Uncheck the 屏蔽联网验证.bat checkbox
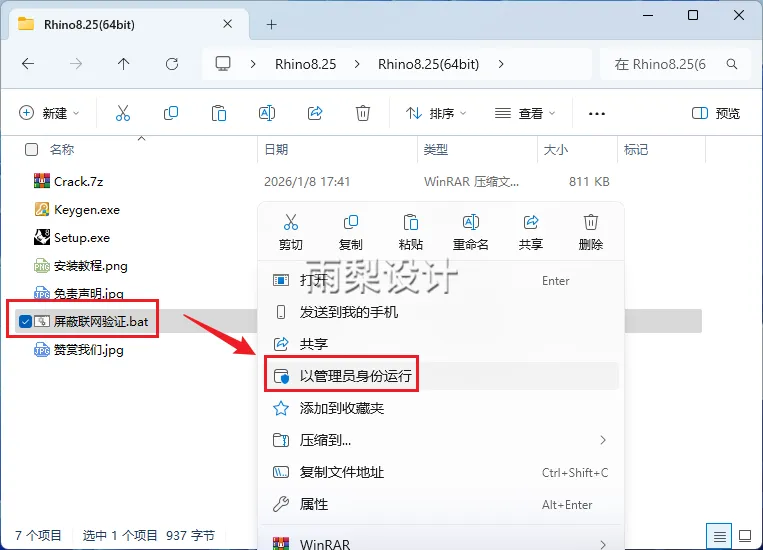 point(25,321)
